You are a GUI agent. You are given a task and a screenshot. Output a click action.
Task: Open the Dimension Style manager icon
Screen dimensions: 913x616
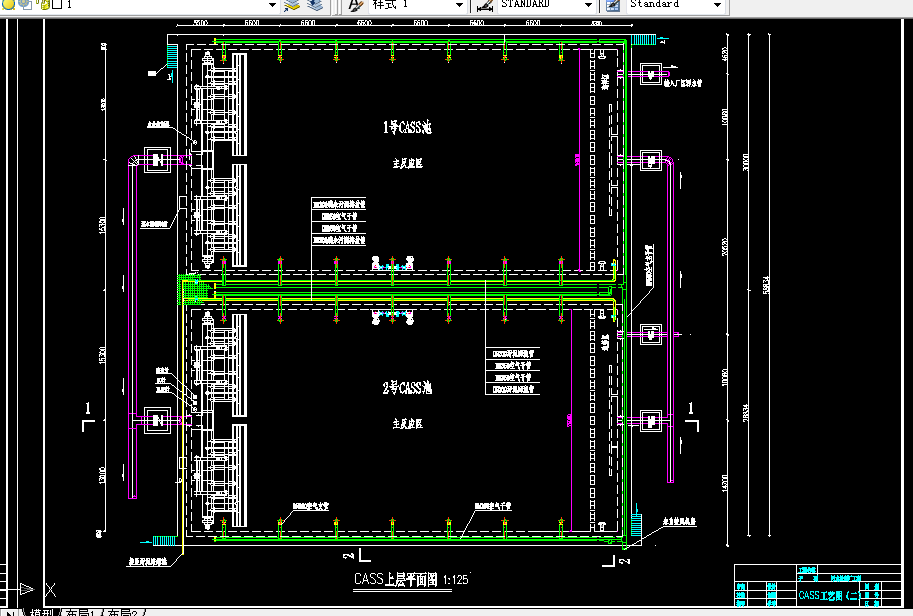click(485, 6)
